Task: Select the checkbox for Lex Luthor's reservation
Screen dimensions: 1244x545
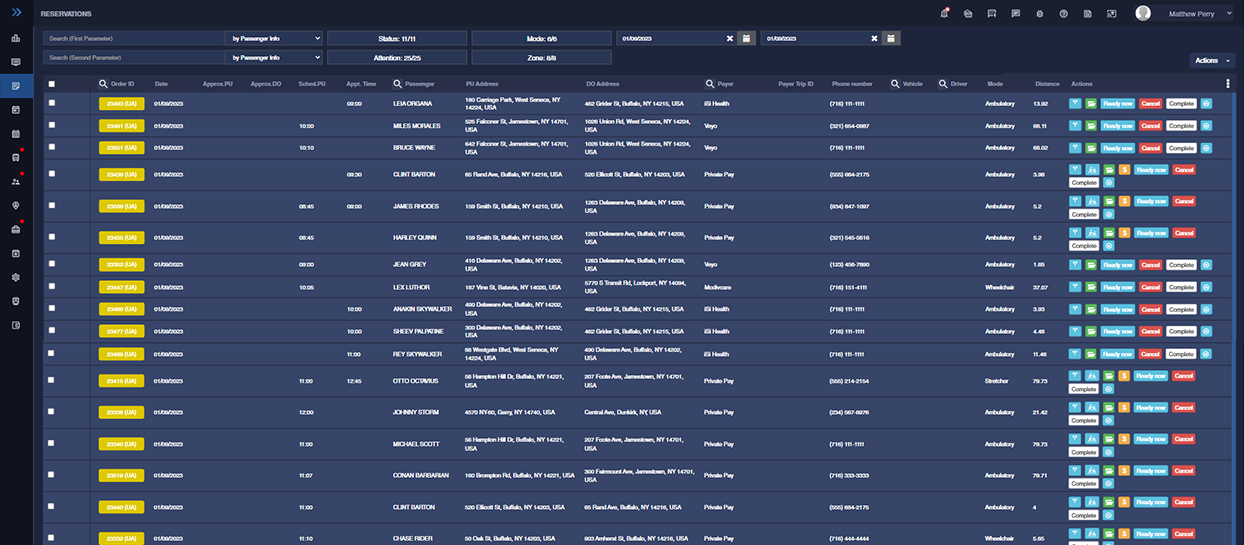Action: tap(52, 286)
